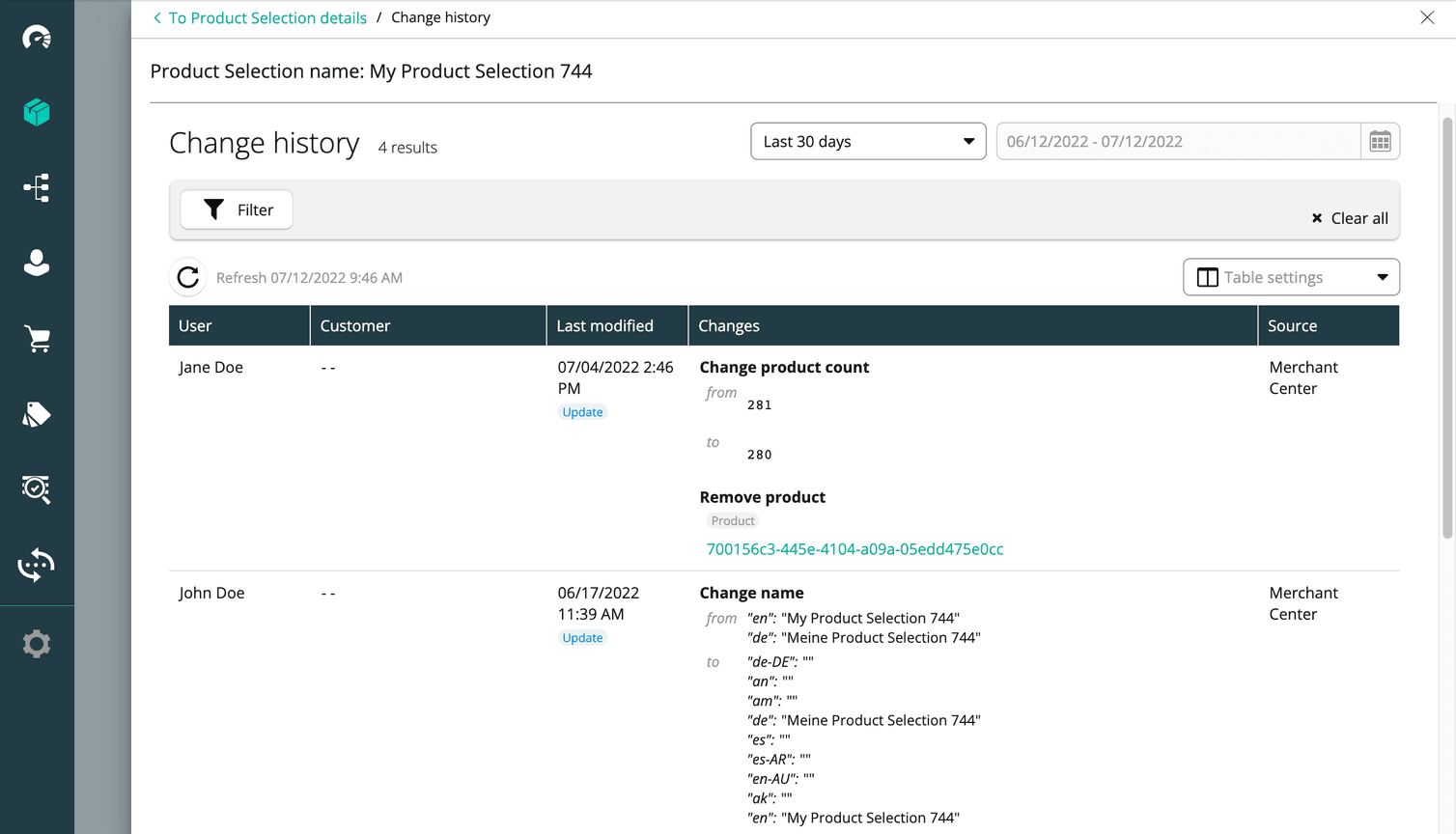Open the Last 30 days dropdown
The image size is (1456, 834).
click(x=866, y=141)
